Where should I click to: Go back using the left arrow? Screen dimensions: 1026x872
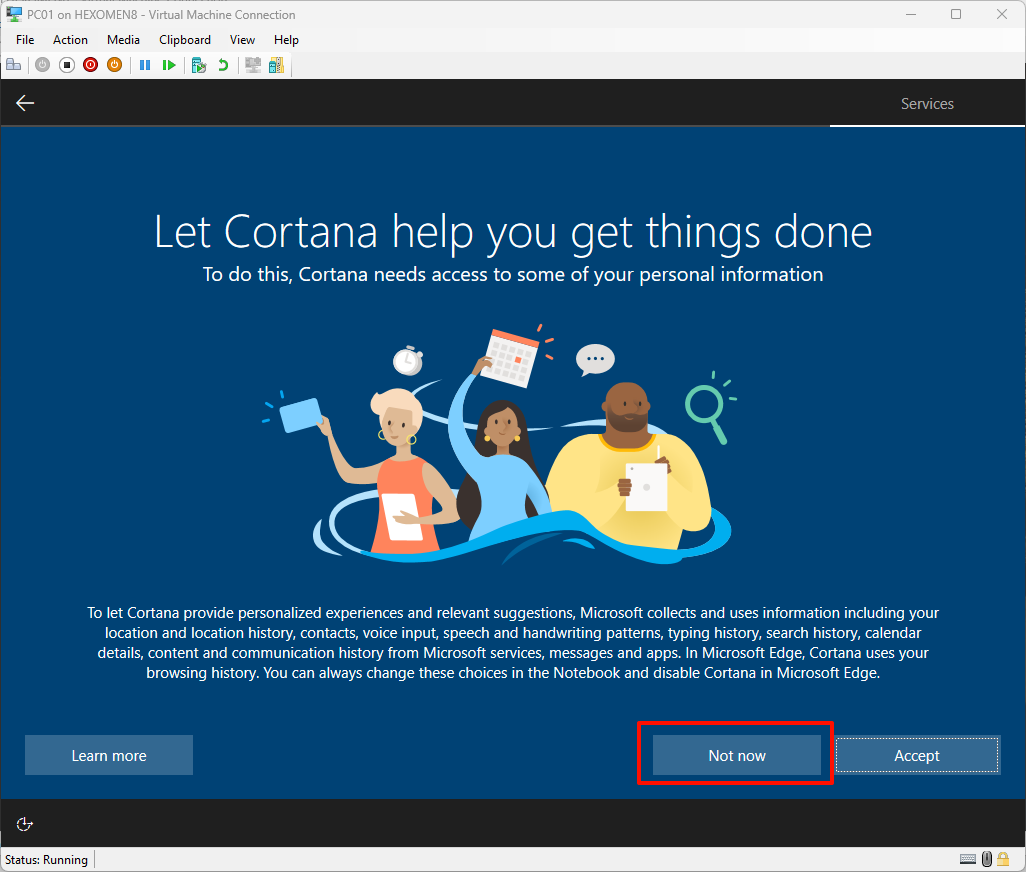pos(25,103)
